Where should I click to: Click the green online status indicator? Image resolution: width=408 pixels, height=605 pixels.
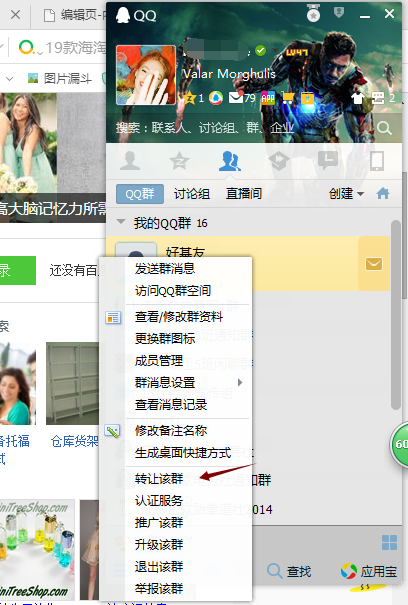tap(261, 50)
